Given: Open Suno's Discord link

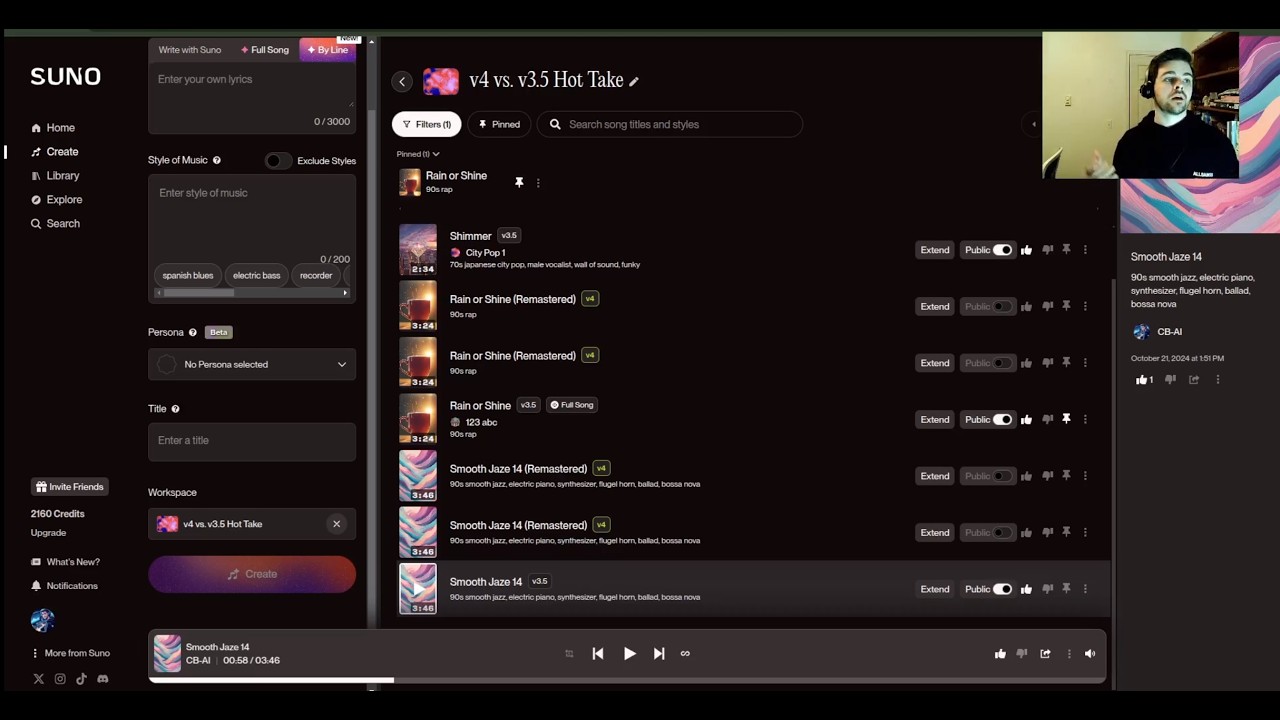Looking at the screenshot, I should (102, 679).
